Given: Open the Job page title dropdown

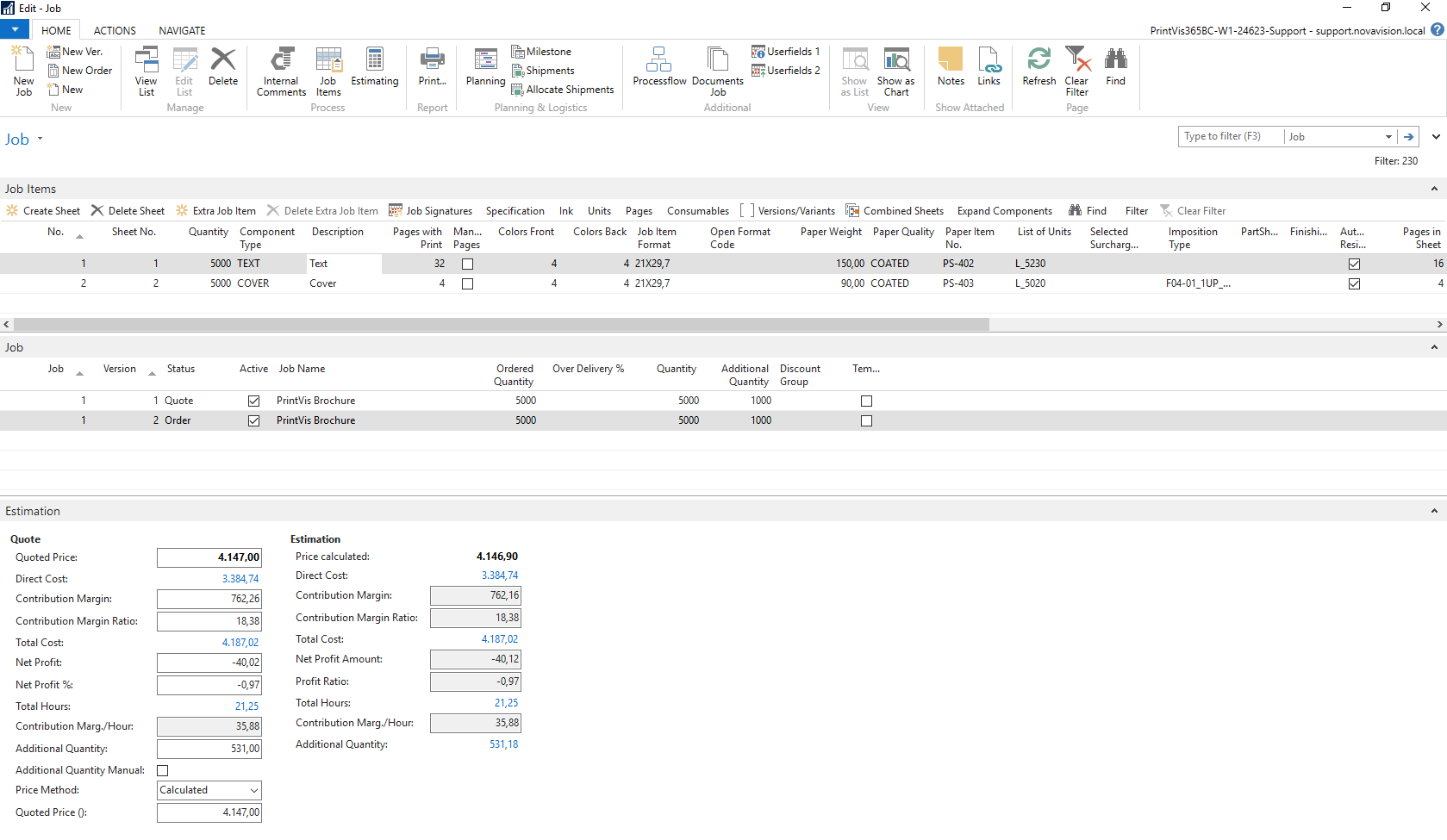Looking at the screenshot, I should [x=40, y=139].
